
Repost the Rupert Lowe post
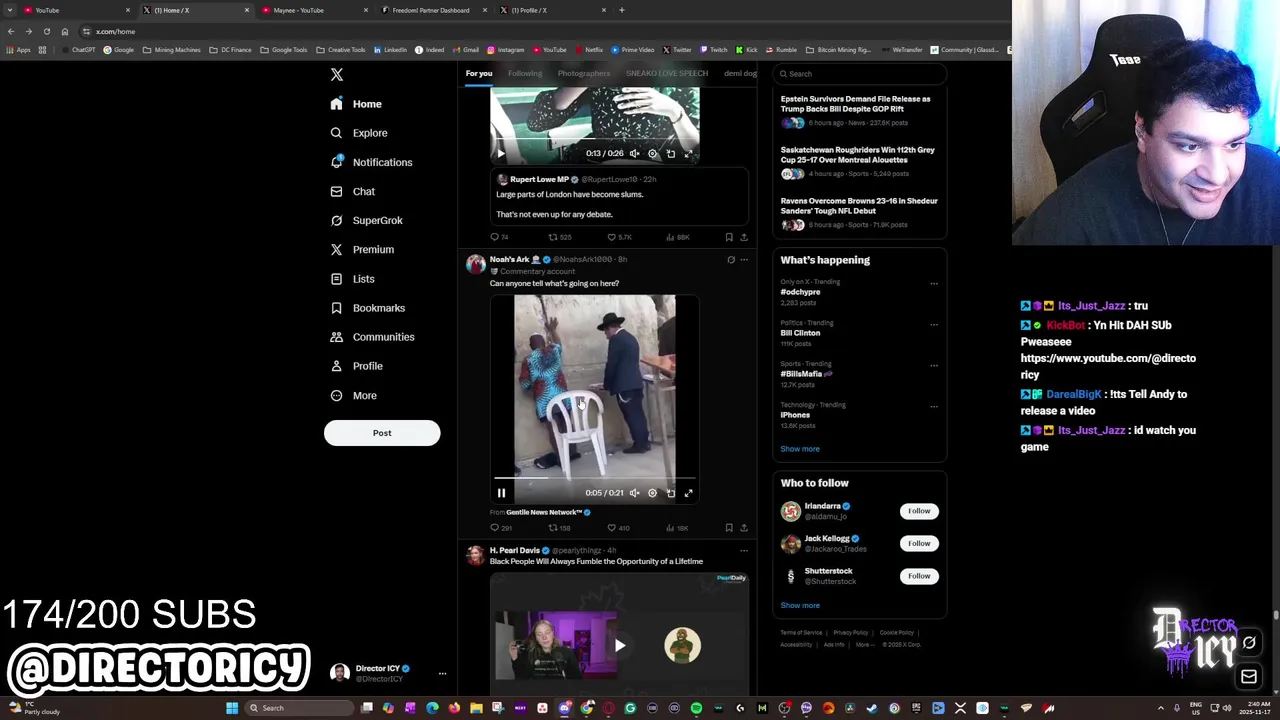(559, 237)
